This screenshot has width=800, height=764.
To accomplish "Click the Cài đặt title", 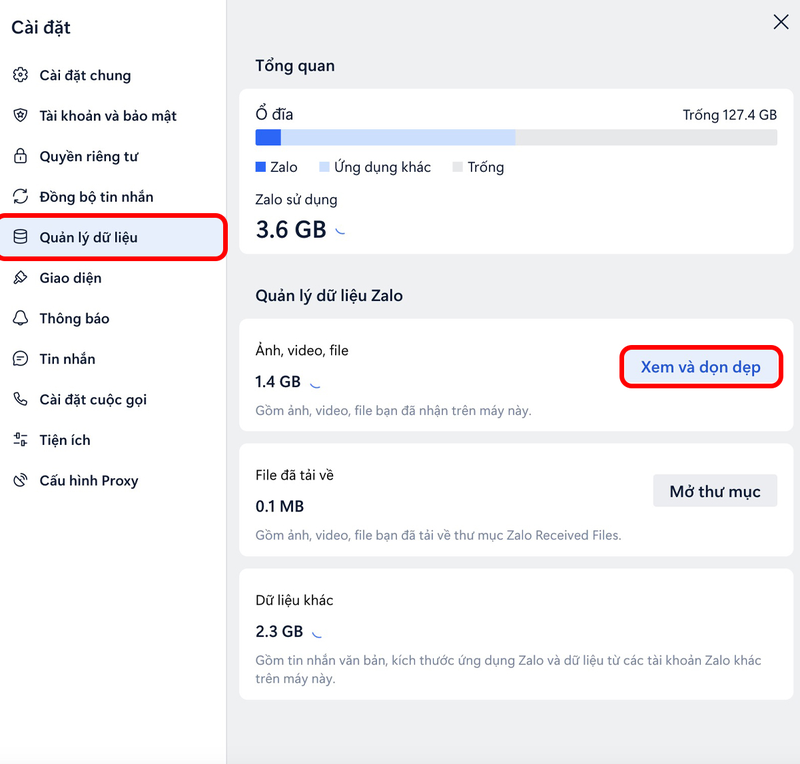I will (41, 27).
